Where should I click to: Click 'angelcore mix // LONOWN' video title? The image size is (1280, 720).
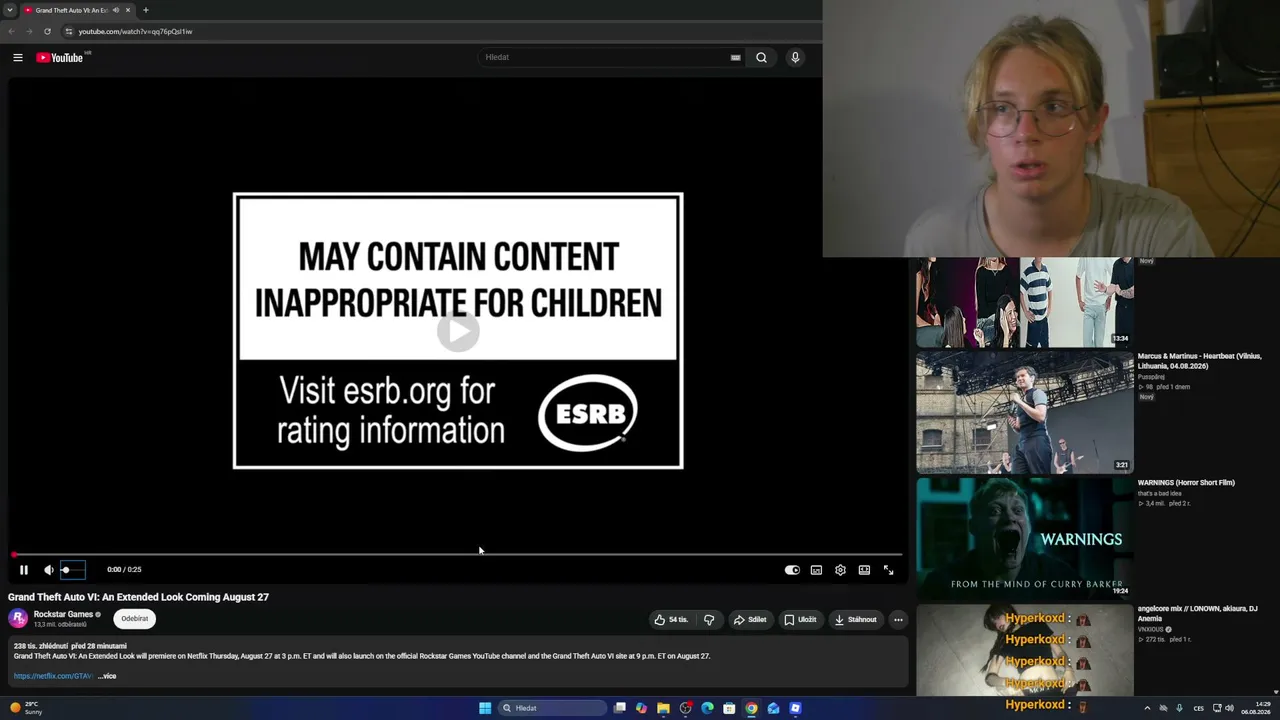pos(1197,613)
